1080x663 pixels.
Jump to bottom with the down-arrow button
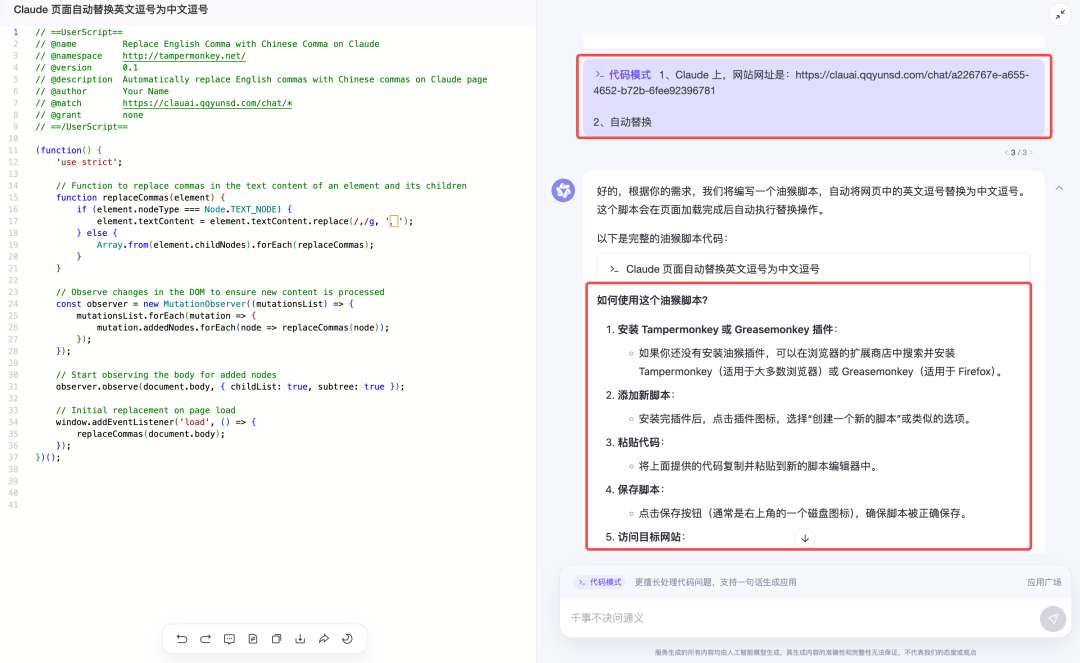[804, 538]
